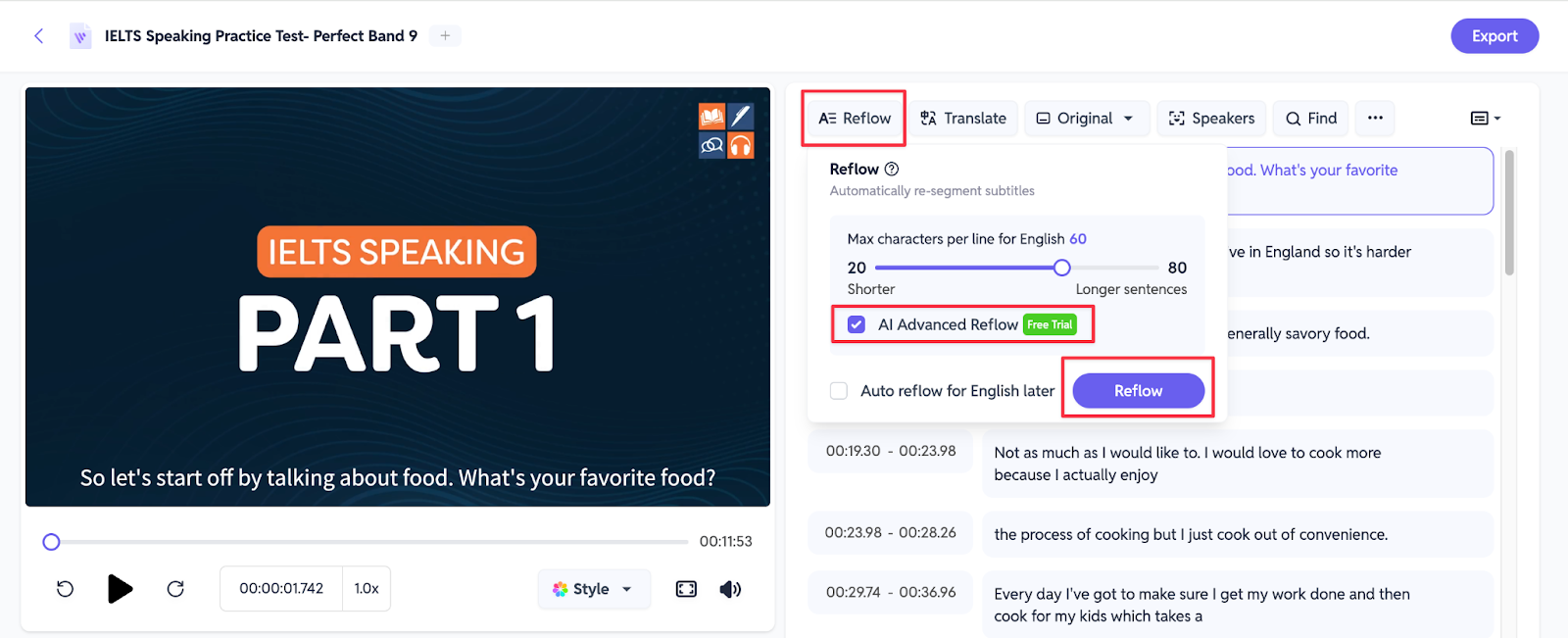Click the back arrow icon
Image resolution: width=1568 pixels, height=638 pixels.
pyautogui.click(x=38, y=36)
